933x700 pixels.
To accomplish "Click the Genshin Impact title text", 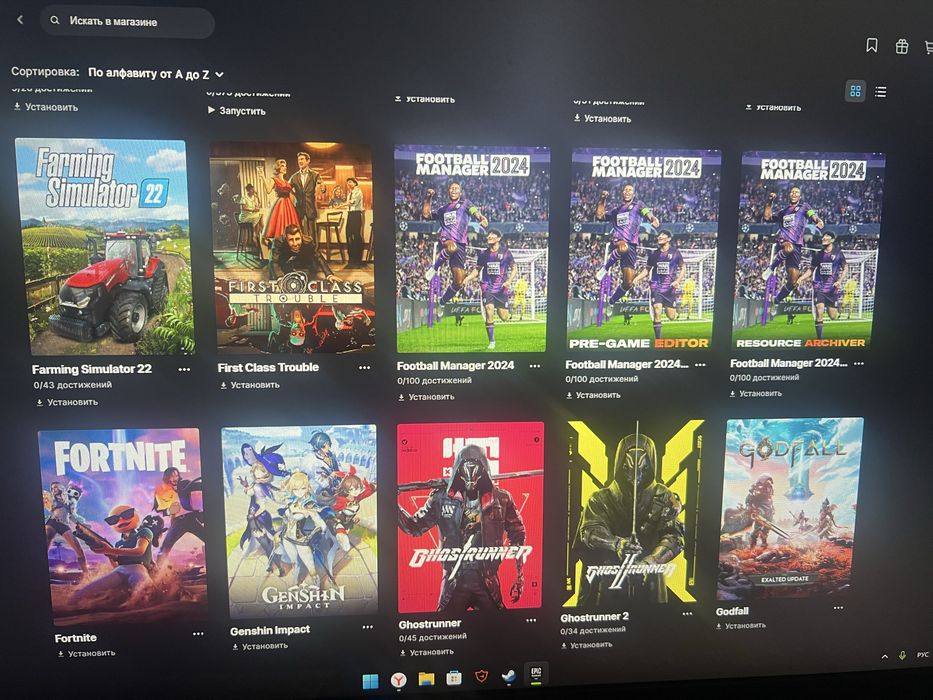I will (x=270, y=630).
